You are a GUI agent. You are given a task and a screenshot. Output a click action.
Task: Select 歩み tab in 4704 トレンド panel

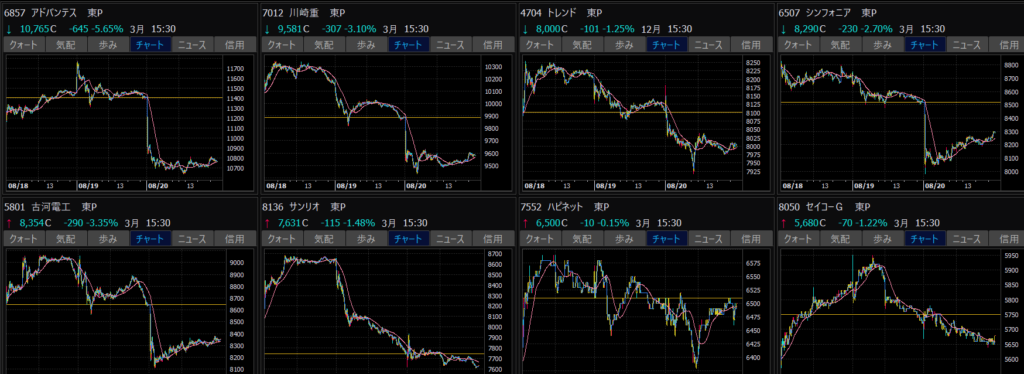click(624, 45)
